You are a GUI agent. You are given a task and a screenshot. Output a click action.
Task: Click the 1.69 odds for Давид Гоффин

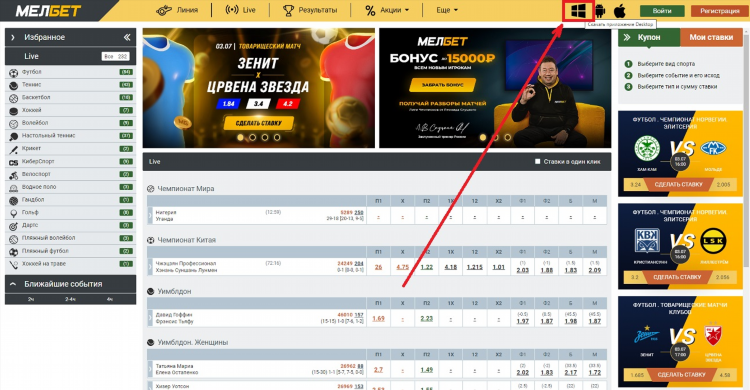point(378,318)
